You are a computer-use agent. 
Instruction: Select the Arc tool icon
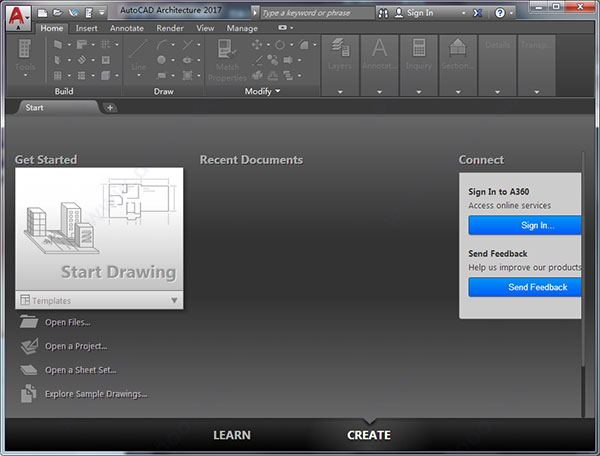(161, 44)
